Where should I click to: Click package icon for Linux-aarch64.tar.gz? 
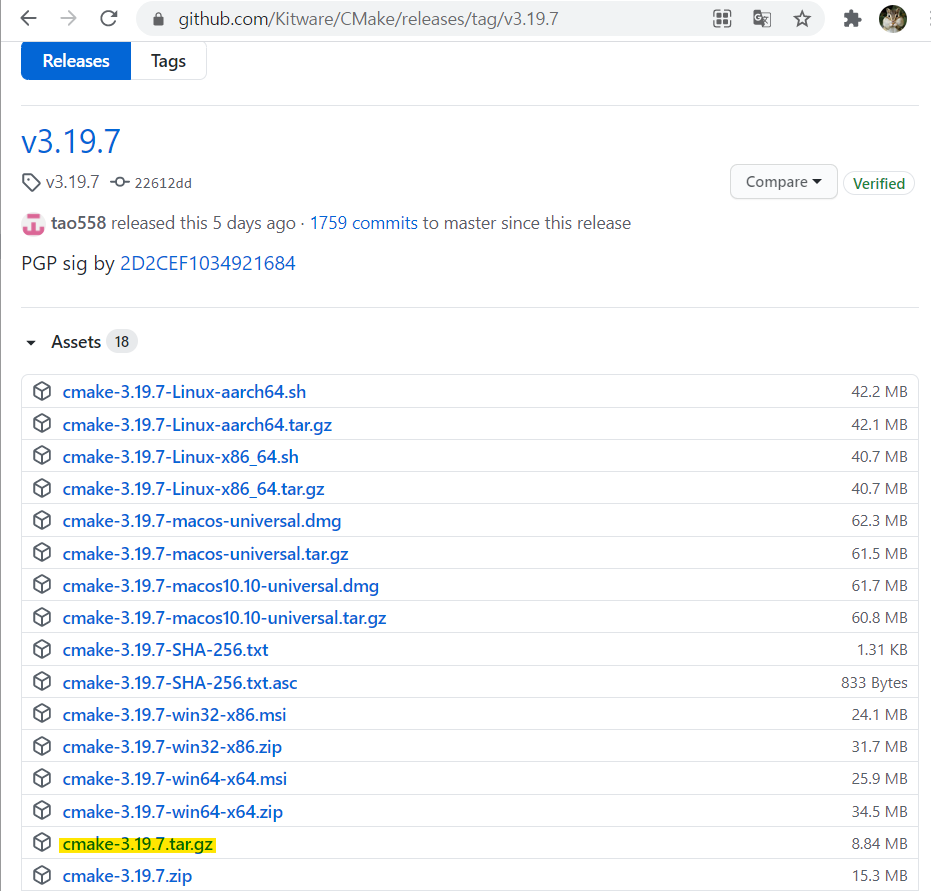[42, 423]
